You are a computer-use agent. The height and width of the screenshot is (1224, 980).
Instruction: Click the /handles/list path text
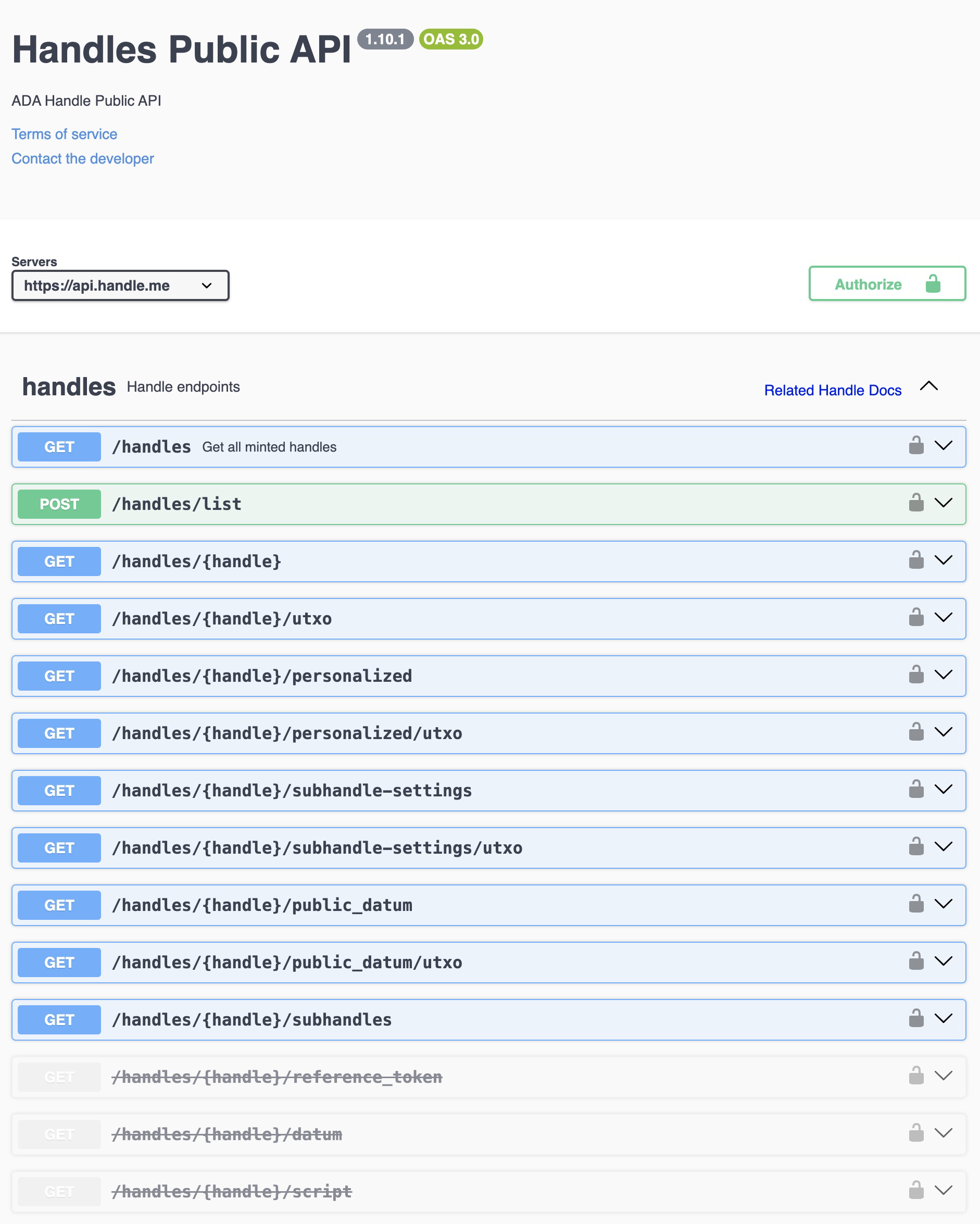coord(177,504)
